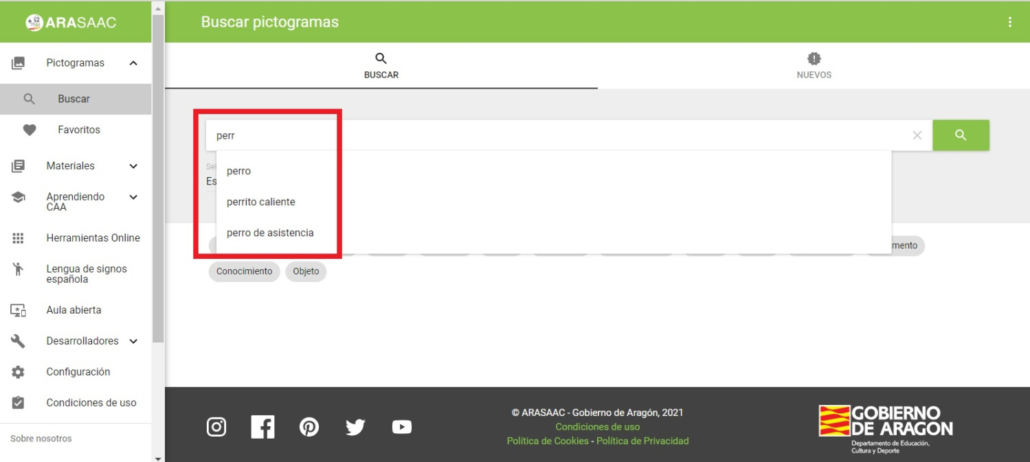Open the Twitter page from footer
1030x462 pixels.
pyautogui.click(x=355, y=427)
